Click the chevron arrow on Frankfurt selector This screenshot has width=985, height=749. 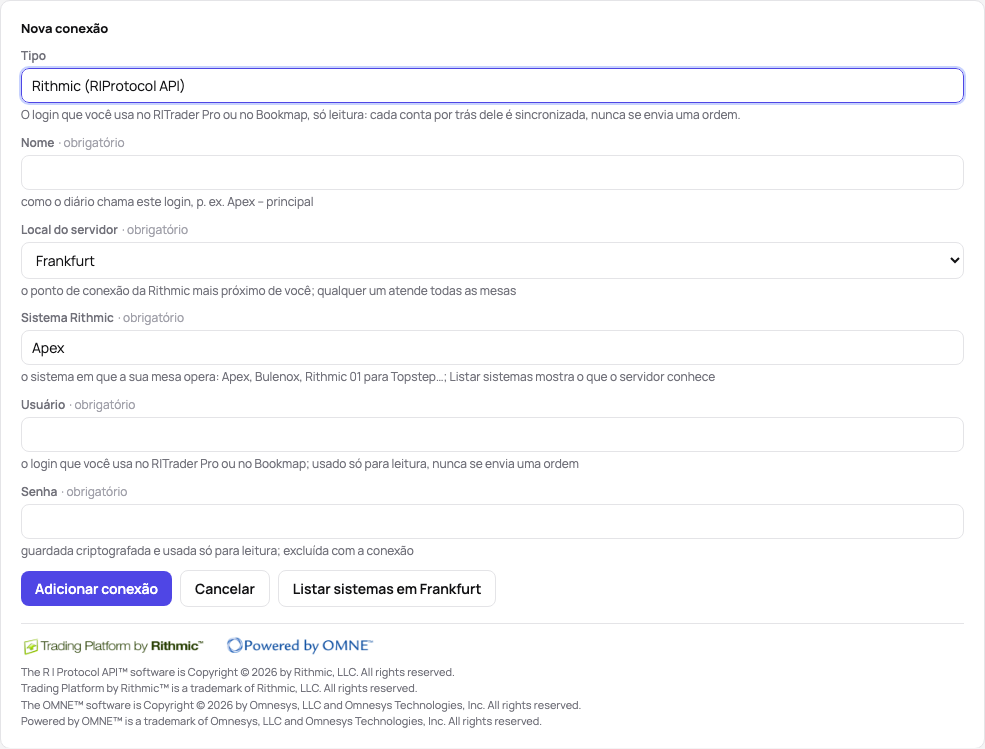point(954,260)
